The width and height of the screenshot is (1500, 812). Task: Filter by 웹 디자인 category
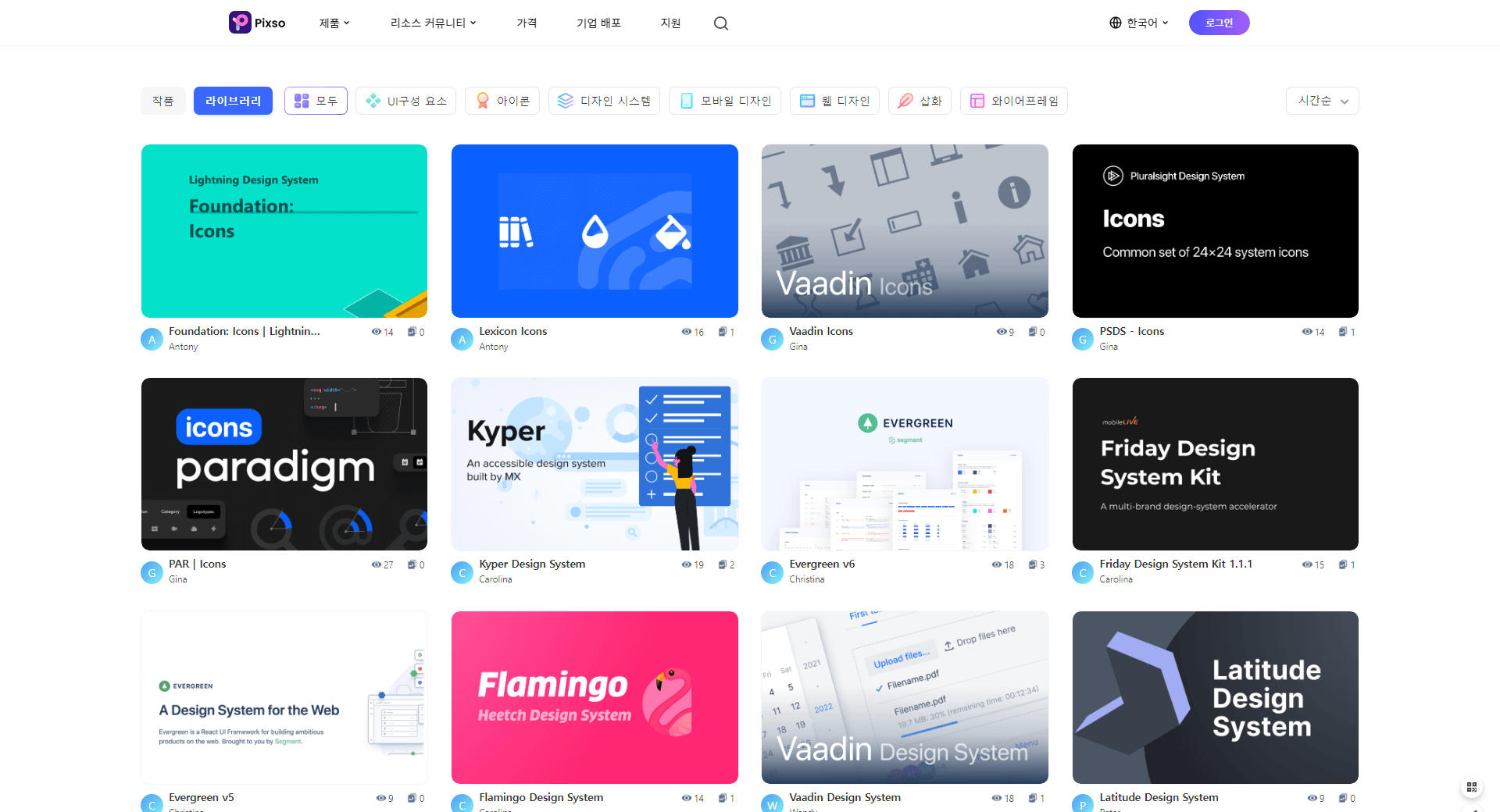pos(834,101)
